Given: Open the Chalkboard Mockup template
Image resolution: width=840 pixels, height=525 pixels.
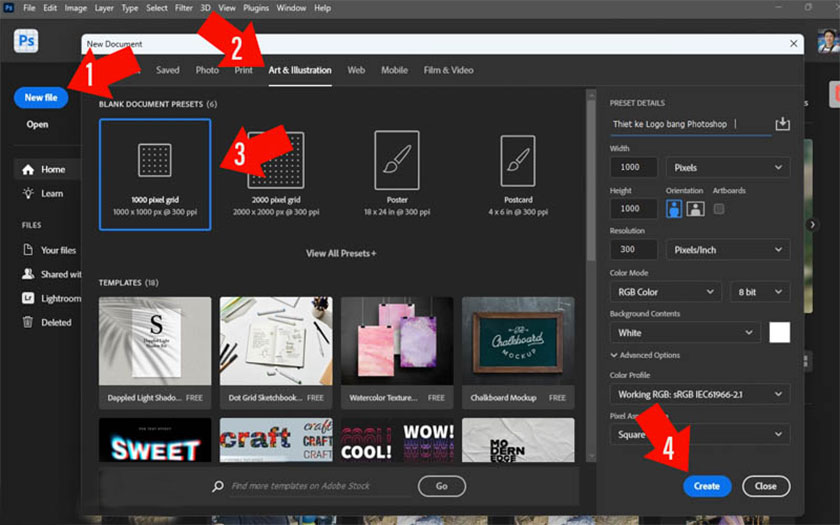Looking at the screenshot, I should tap(518, 352).
